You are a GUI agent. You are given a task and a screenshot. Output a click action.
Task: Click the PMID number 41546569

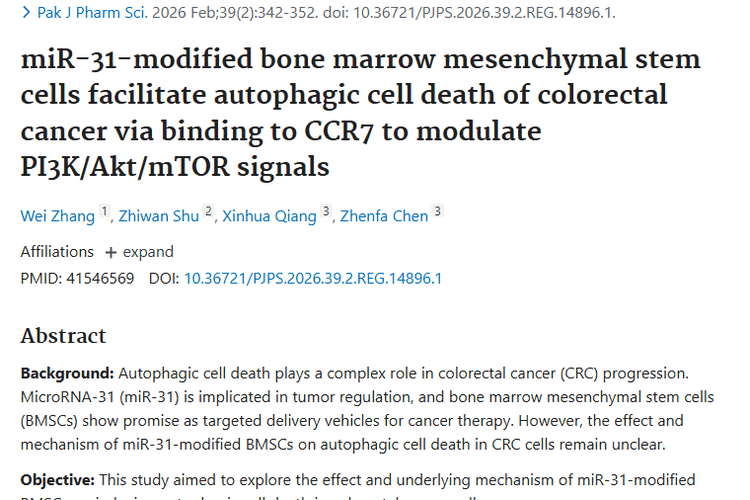pos(99,278)
